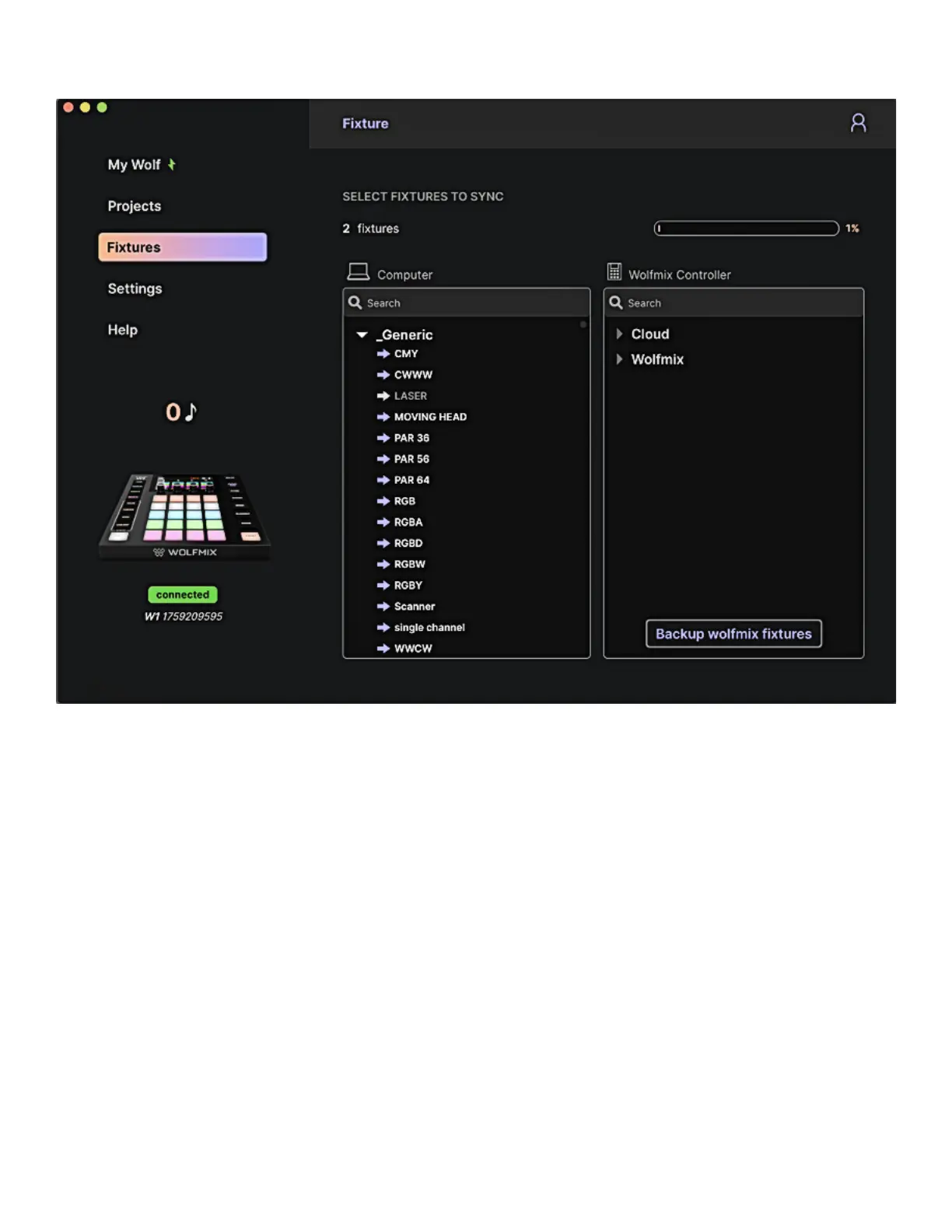Click the 1% progress label
The image size is (952, 1232).
tap(852, 228)
